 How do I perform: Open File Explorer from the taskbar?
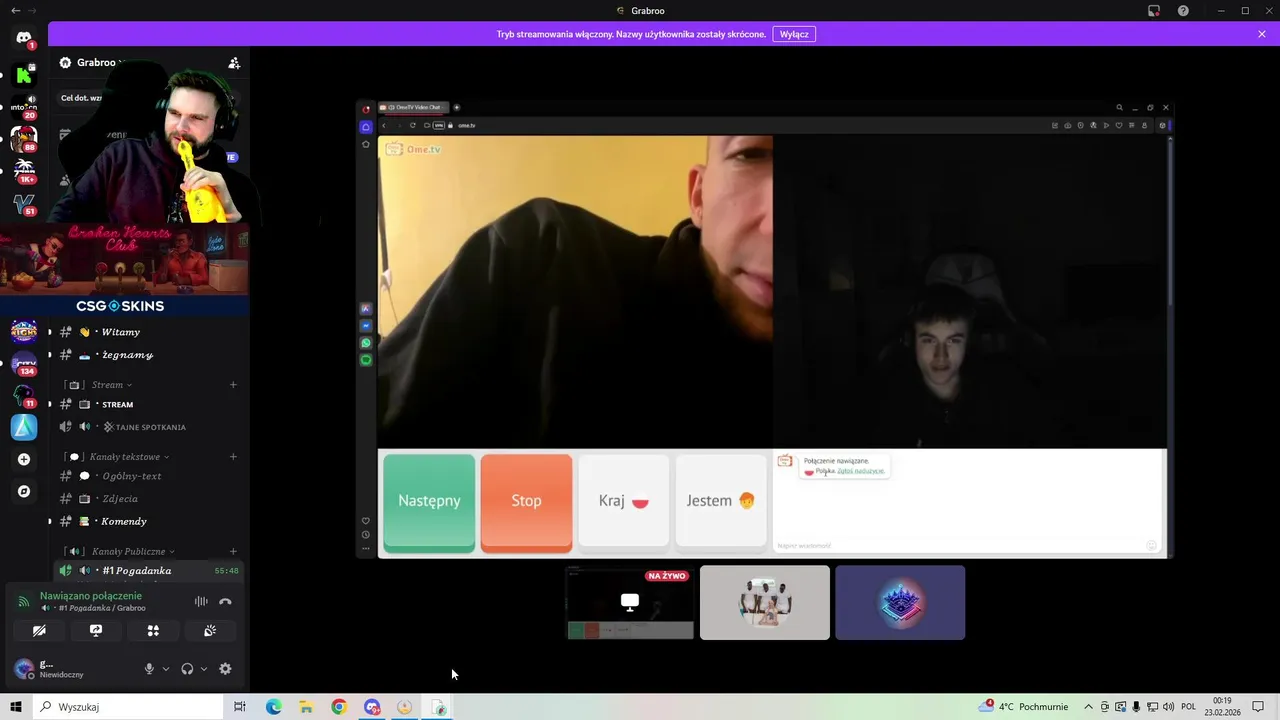point(306,707)
